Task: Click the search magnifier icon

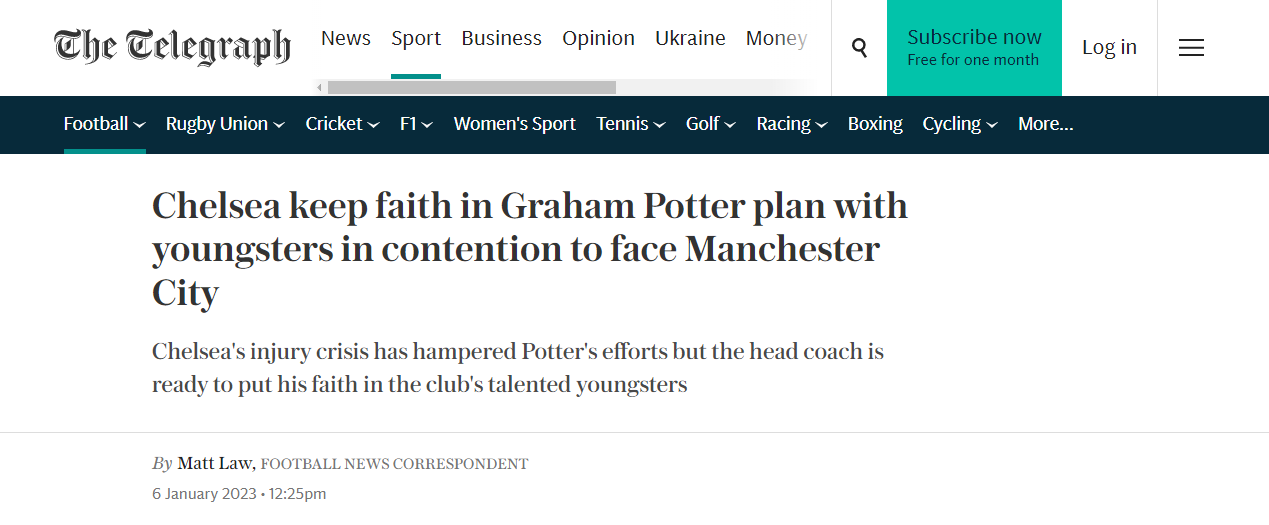Action: click(859, 47)
